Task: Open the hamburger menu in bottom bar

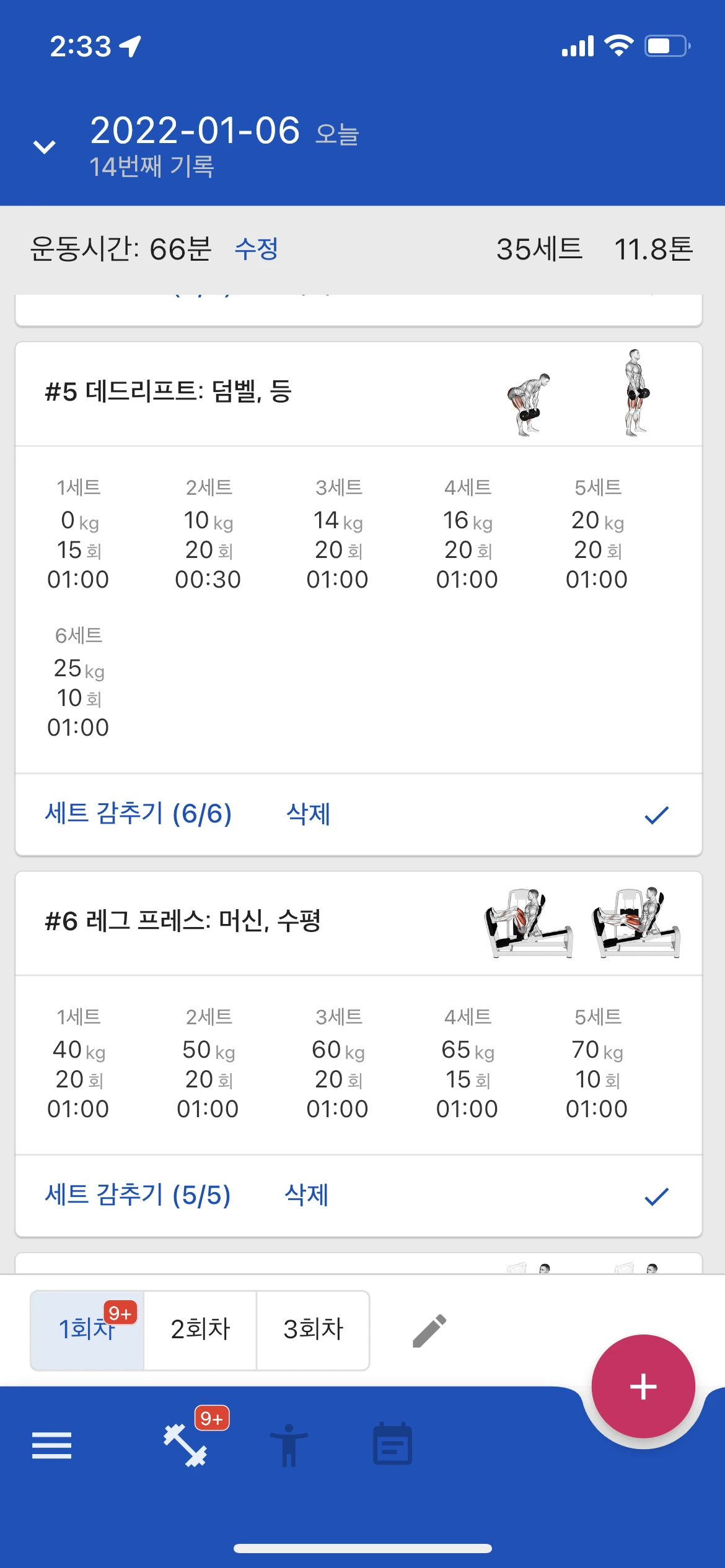Action: pos(51,1445)
